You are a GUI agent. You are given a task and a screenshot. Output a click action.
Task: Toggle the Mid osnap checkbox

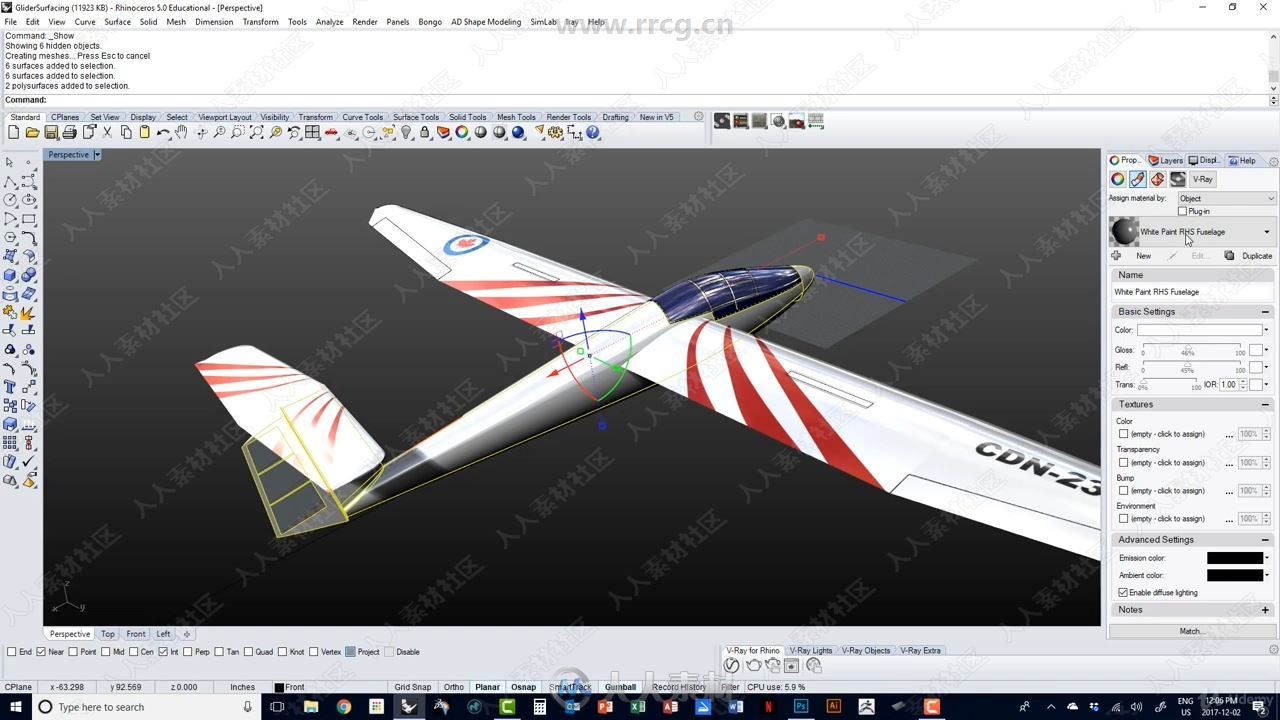point(105,652)
